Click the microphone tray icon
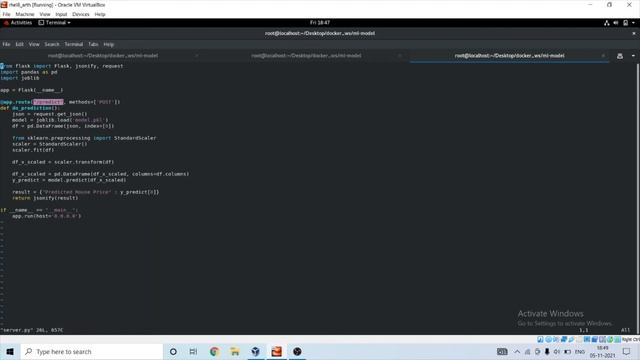 click(547, 351)
